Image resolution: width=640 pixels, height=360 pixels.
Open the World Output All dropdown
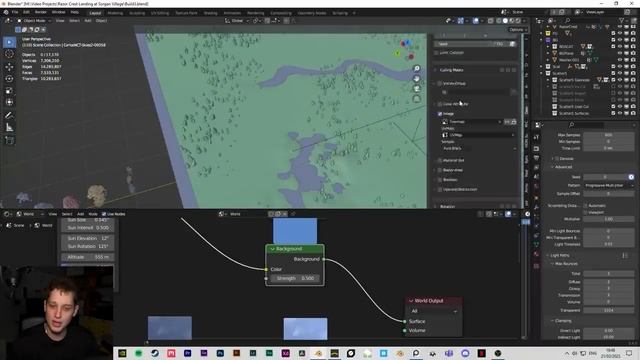coord(433,311)
